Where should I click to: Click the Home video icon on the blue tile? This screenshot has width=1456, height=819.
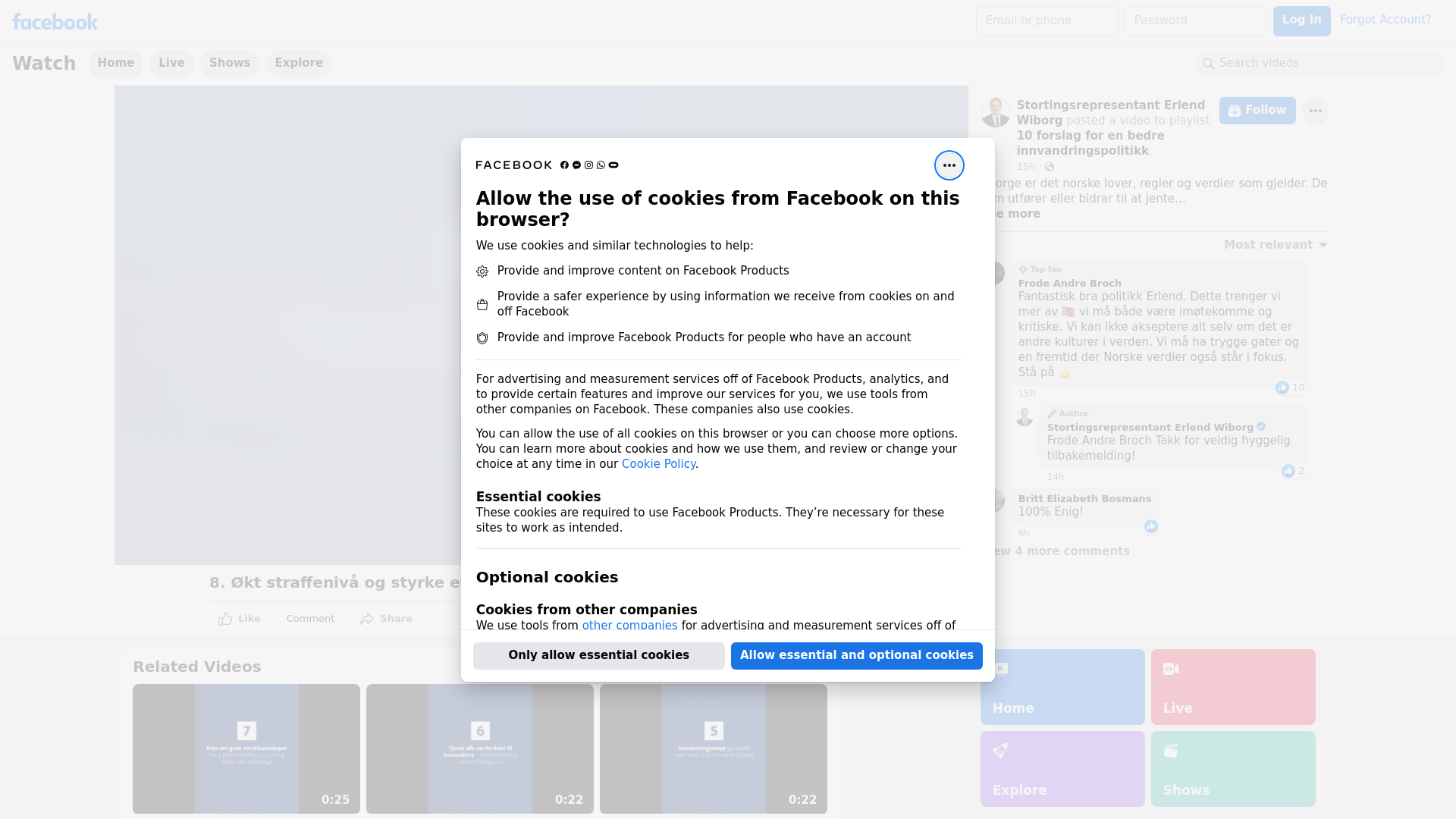(1000, 669)
